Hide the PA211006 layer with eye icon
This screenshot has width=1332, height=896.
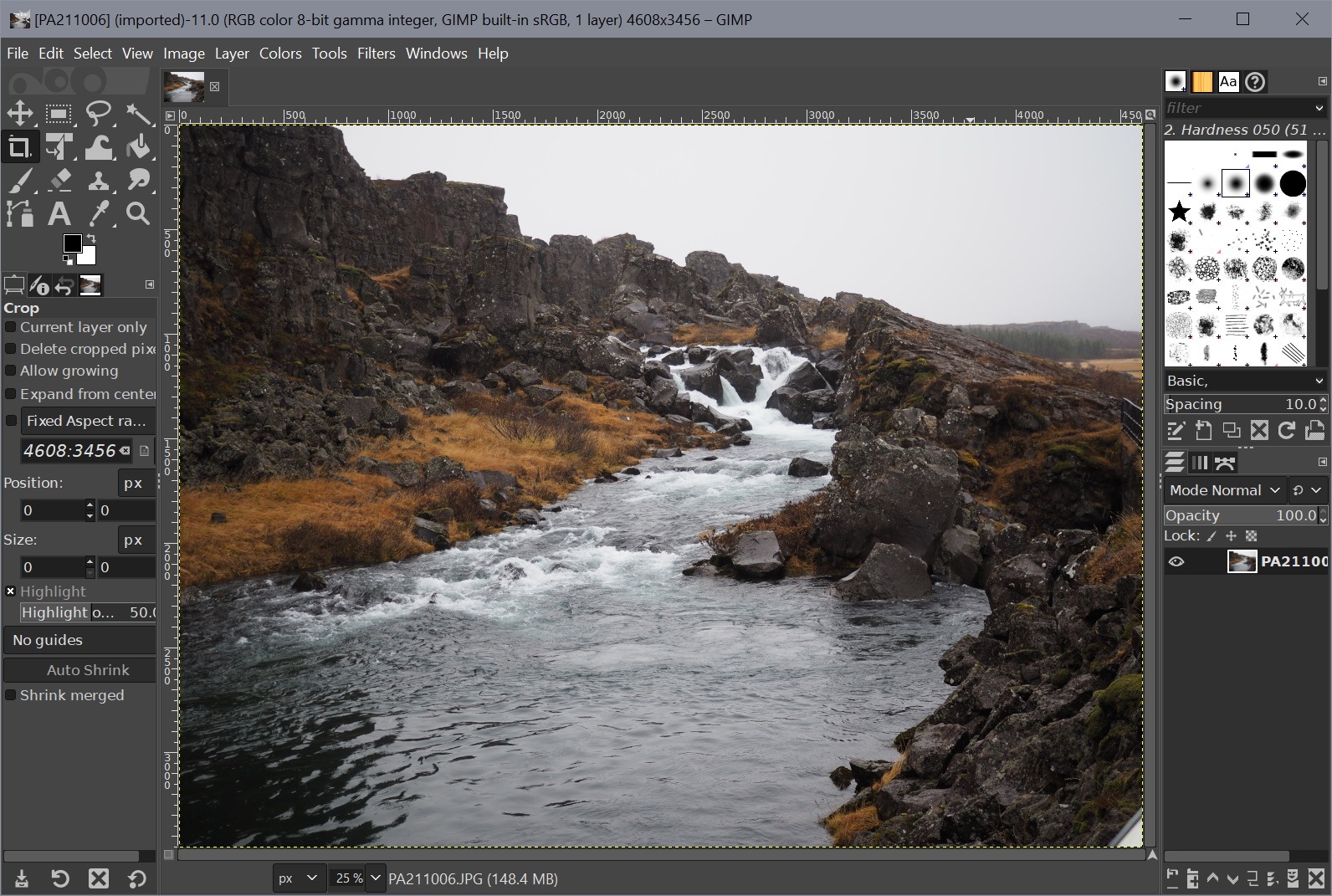[1176, 561]
